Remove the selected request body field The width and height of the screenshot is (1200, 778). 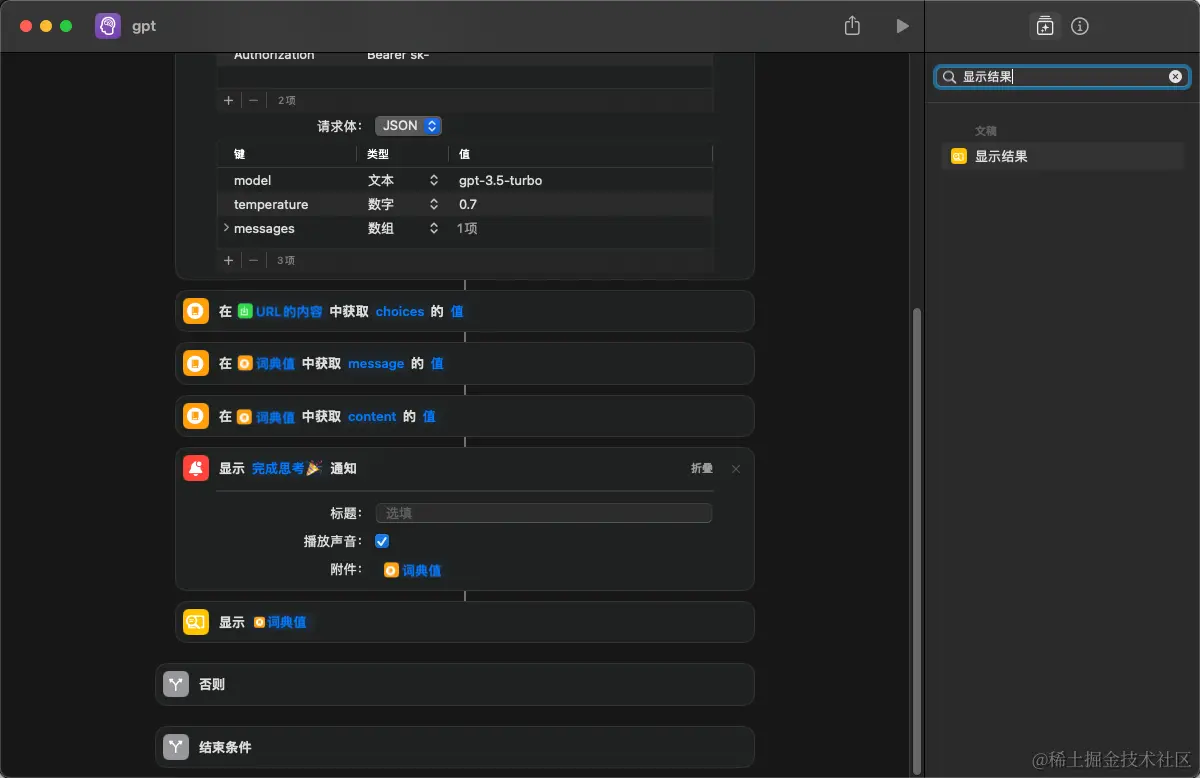point(254,260)
